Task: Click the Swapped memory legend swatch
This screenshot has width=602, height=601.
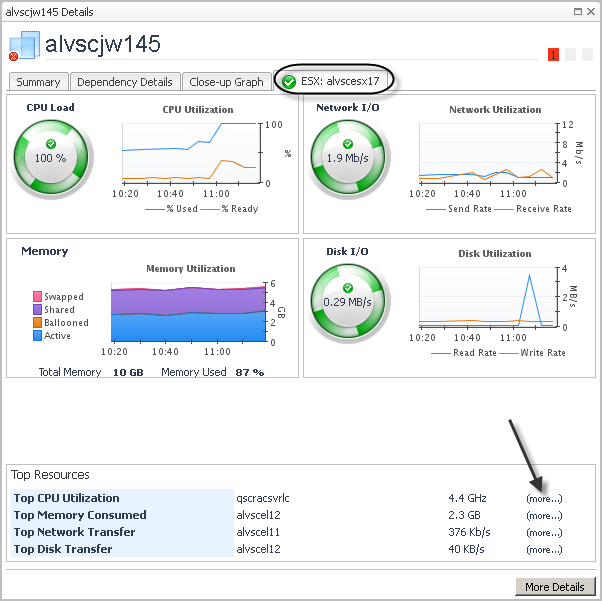Action: (x=37, y=296)
